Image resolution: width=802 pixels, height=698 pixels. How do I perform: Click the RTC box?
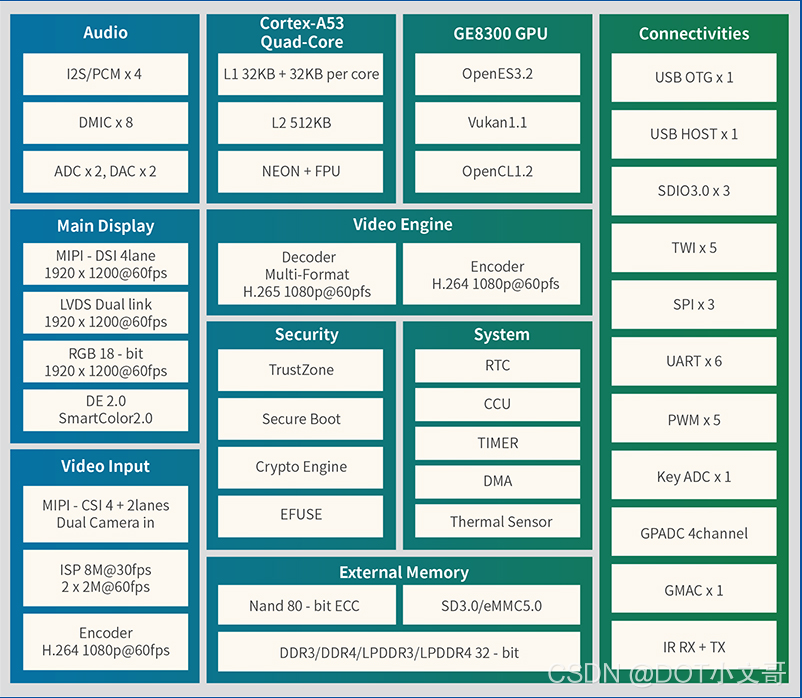(497, 366)
